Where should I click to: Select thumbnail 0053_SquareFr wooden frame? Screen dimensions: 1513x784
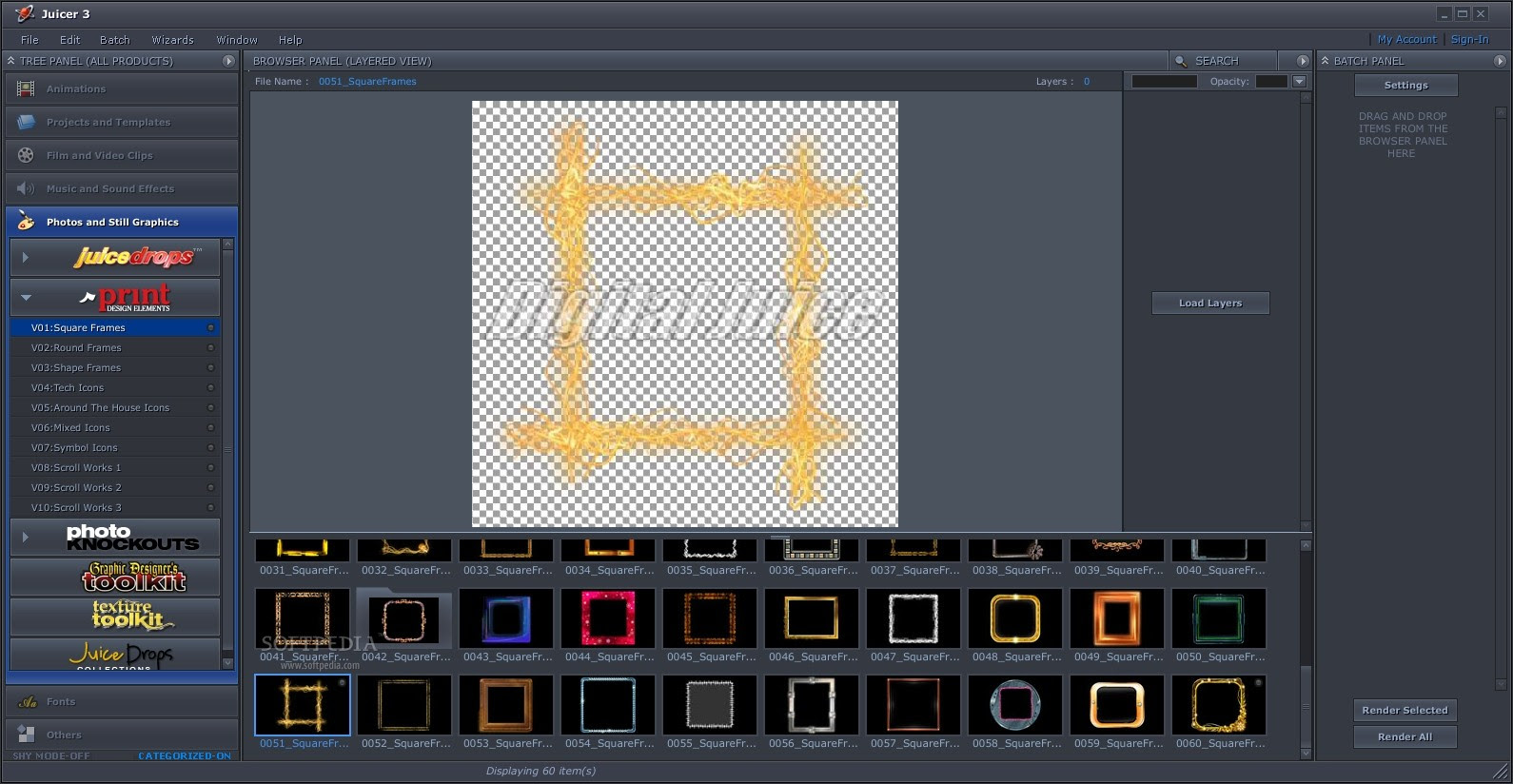505,705
